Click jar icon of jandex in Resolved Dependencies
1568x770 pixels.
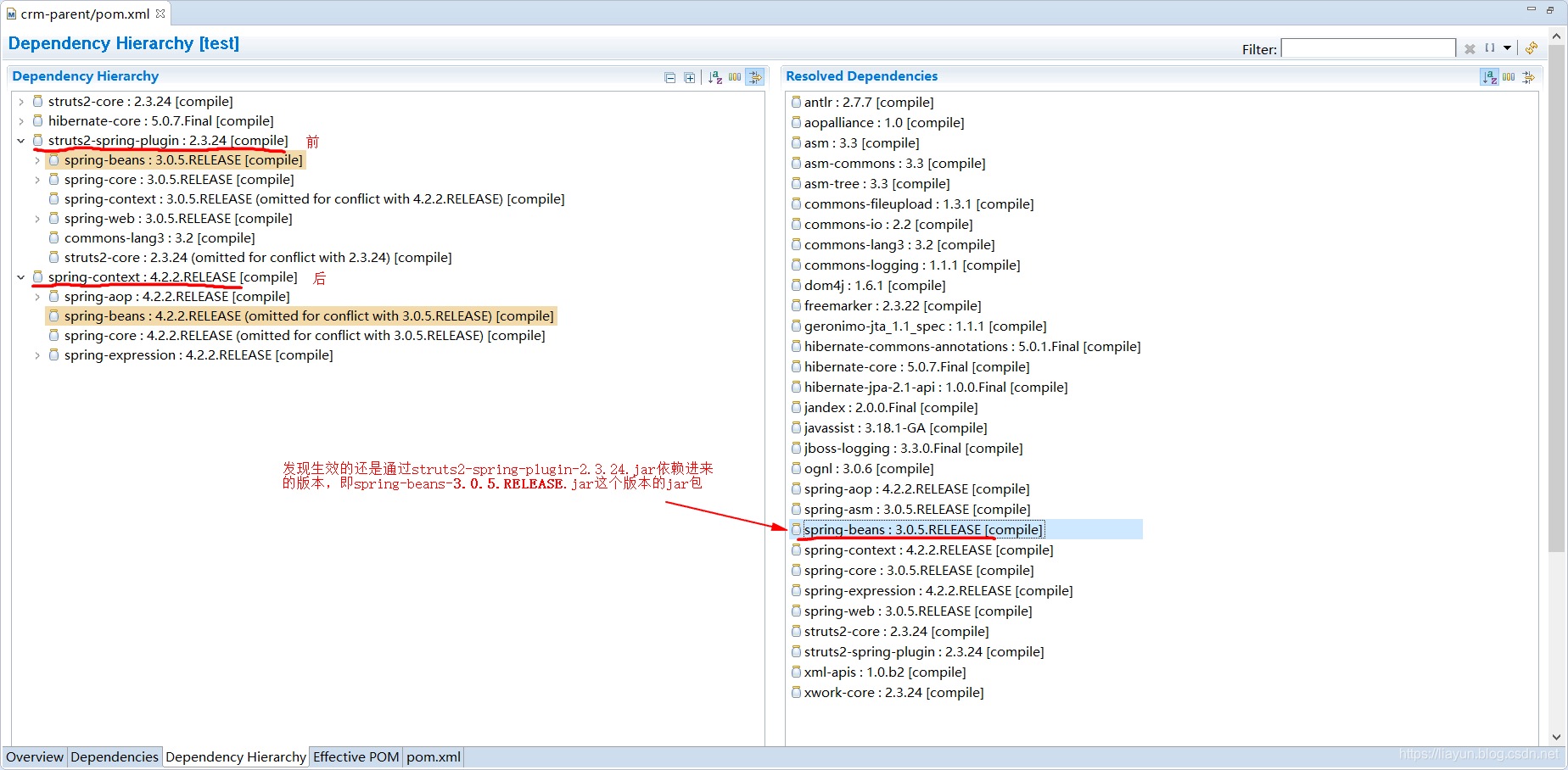click(x=796, y=407)
